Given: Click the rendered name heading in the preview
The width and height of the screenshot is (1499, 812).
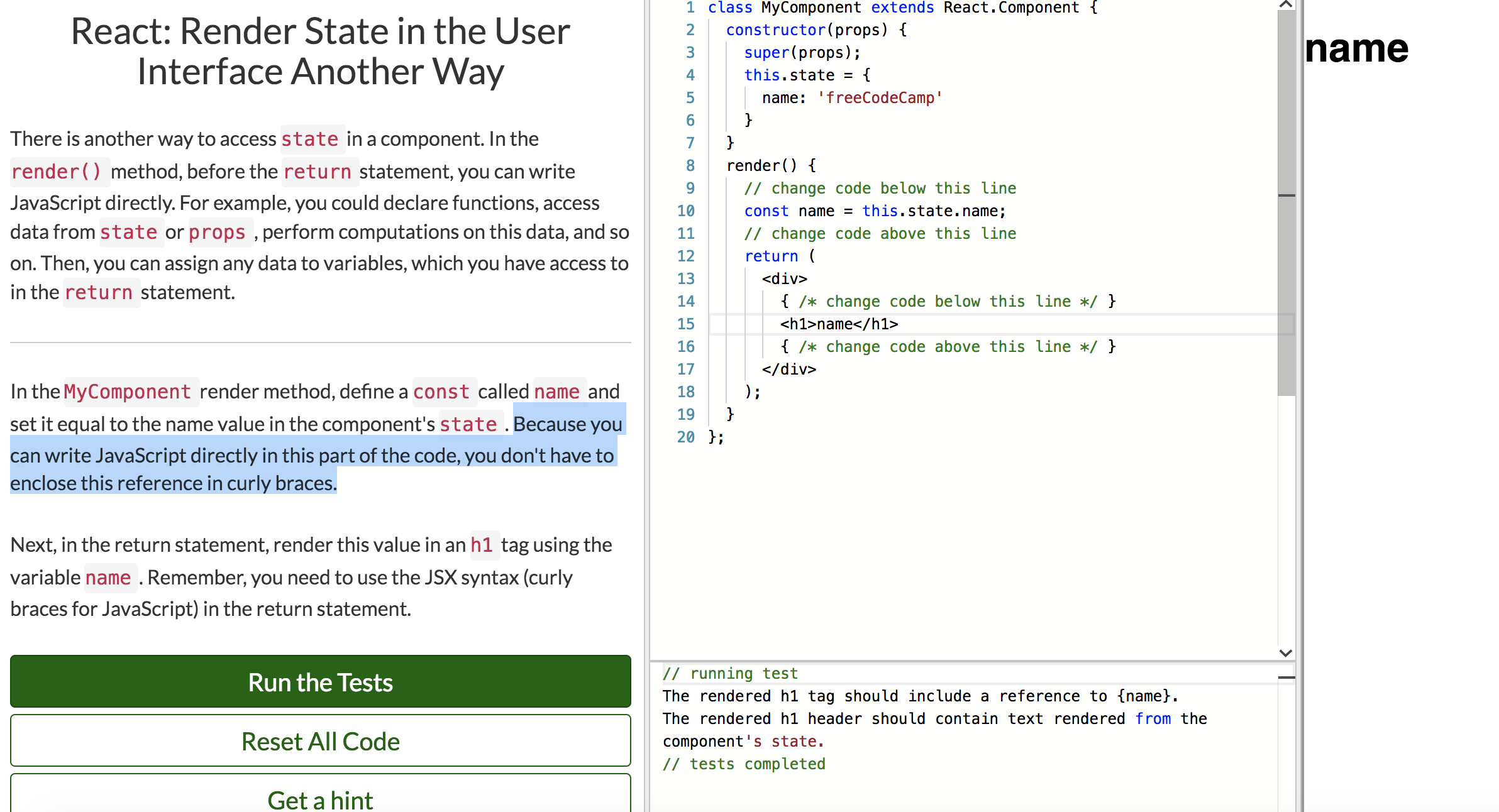Looking at the screenshot, I should tap(1356, 48).
